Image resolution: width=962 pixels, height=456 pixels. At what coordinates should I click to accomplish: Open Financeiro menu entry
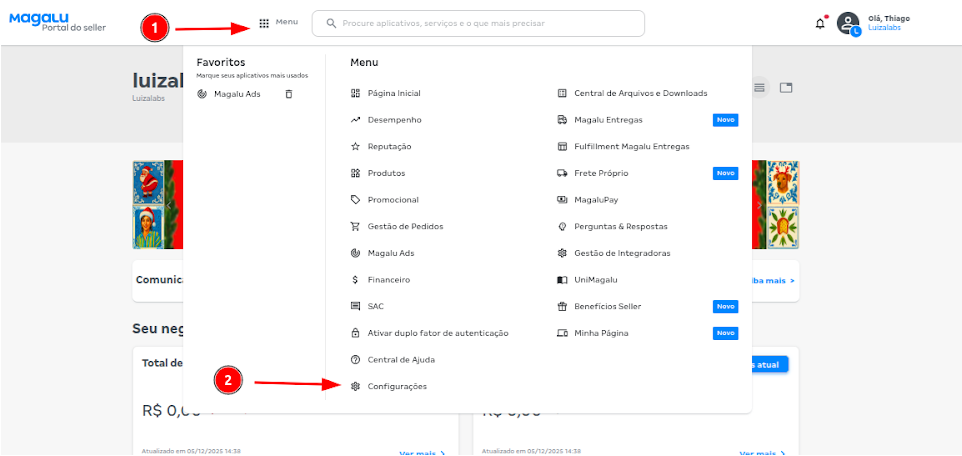click(389, 279)
